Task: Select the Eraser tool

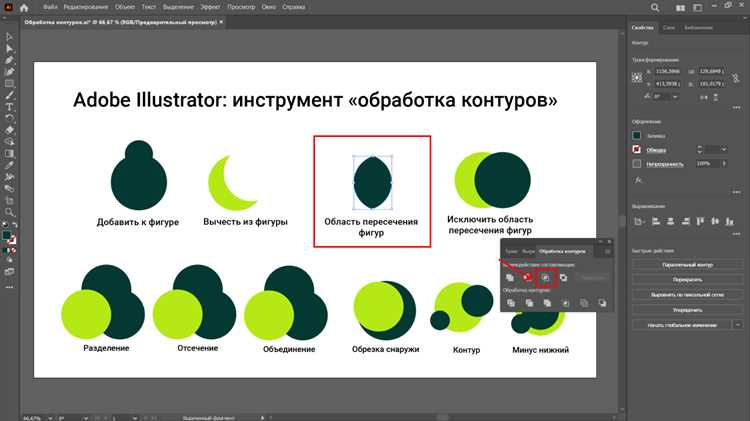Action: click(x=9, y=130)
